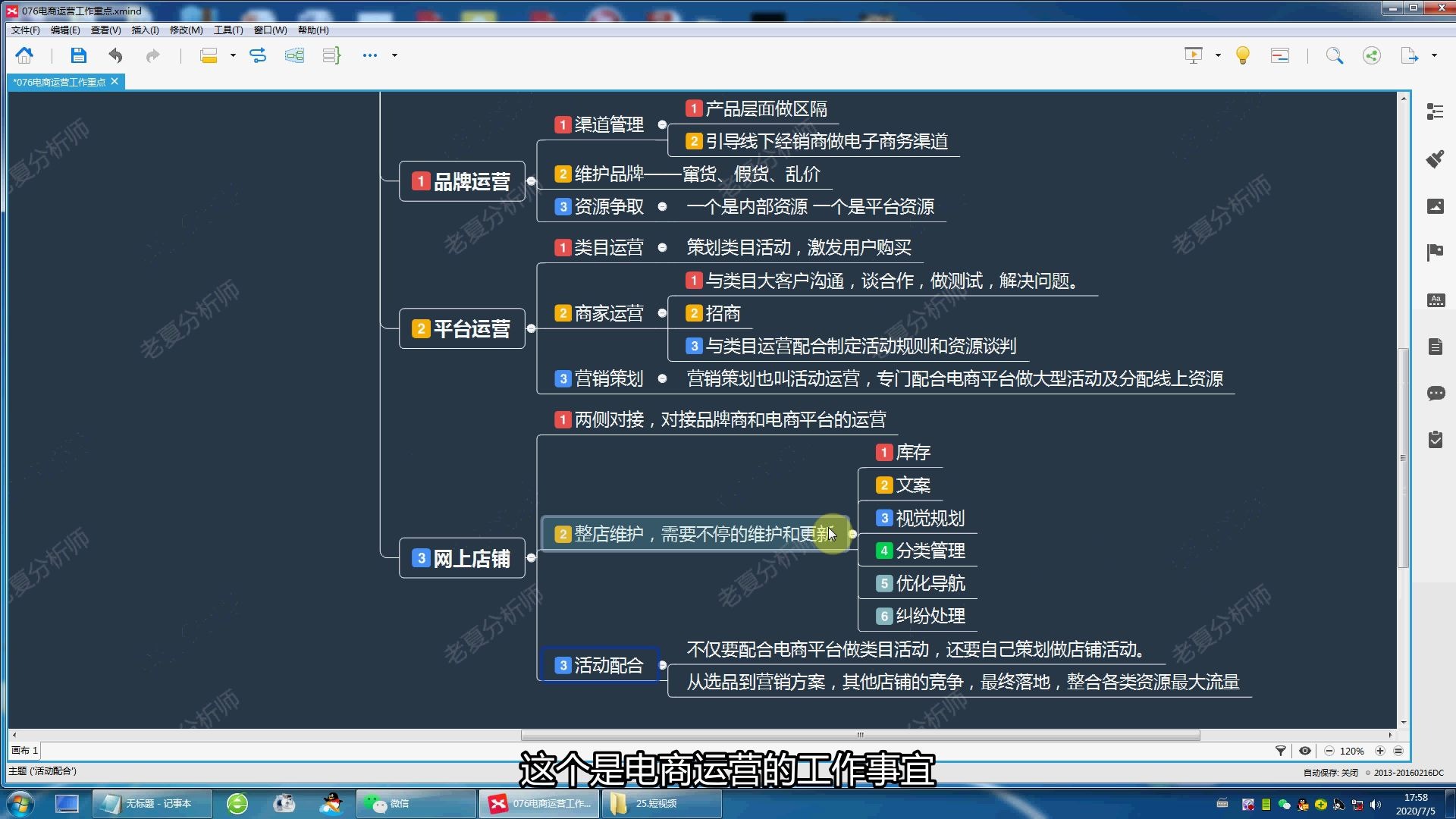Viewport: 1456px width, 819px height.
Task: Collapse the 商家运营 branch
Action: point(662,313)
